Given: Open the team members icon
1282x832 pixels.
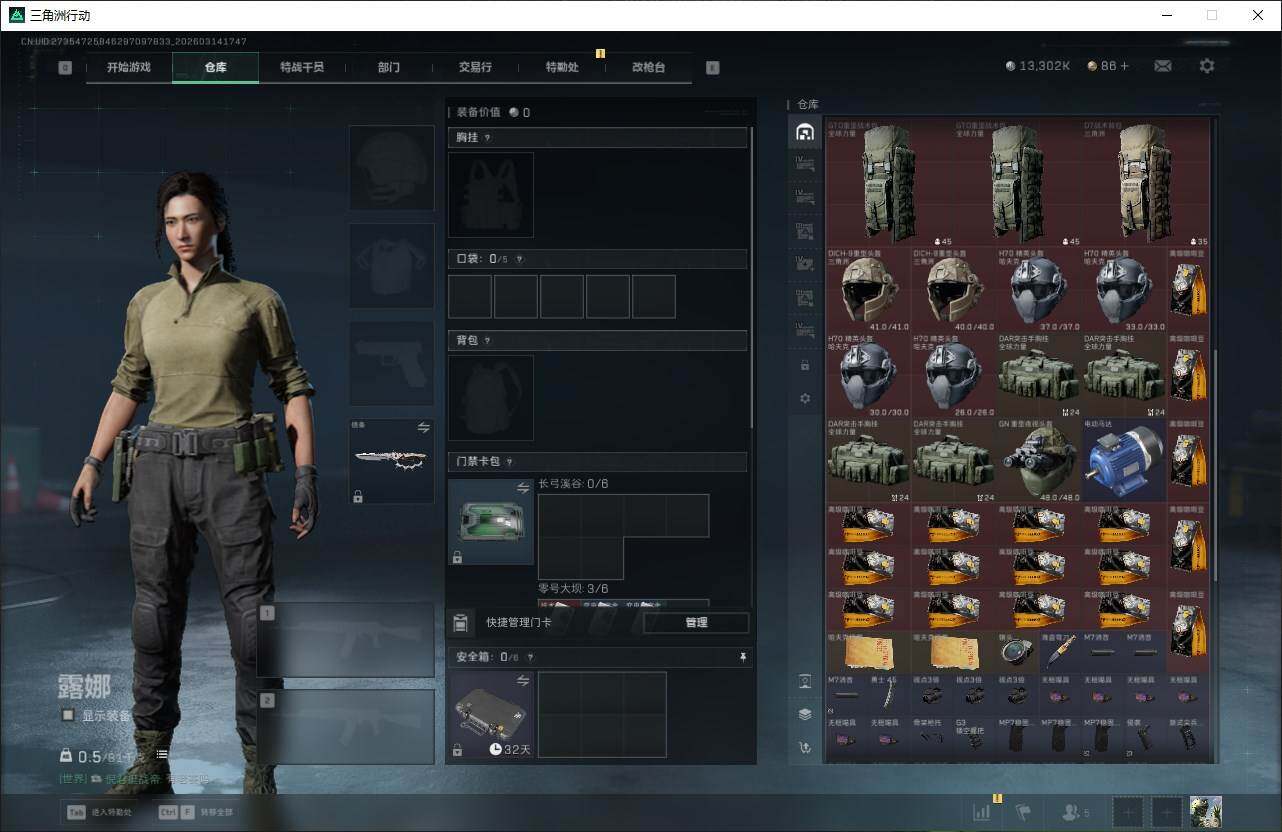Looking at the screenshot, I should pos(1072,812).
